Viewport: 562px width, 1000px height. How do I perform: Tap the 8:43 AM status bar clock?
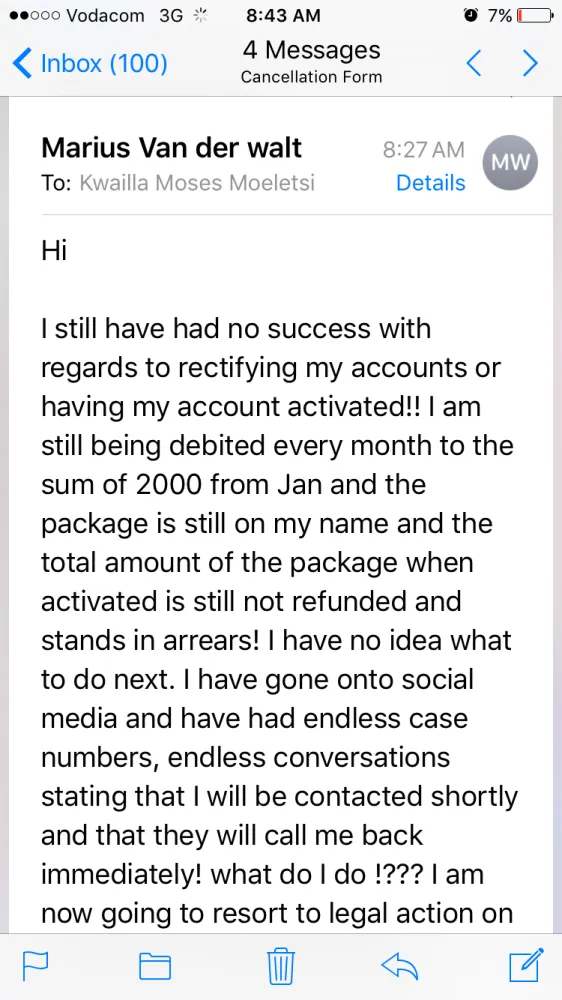(x=283, y=16)
